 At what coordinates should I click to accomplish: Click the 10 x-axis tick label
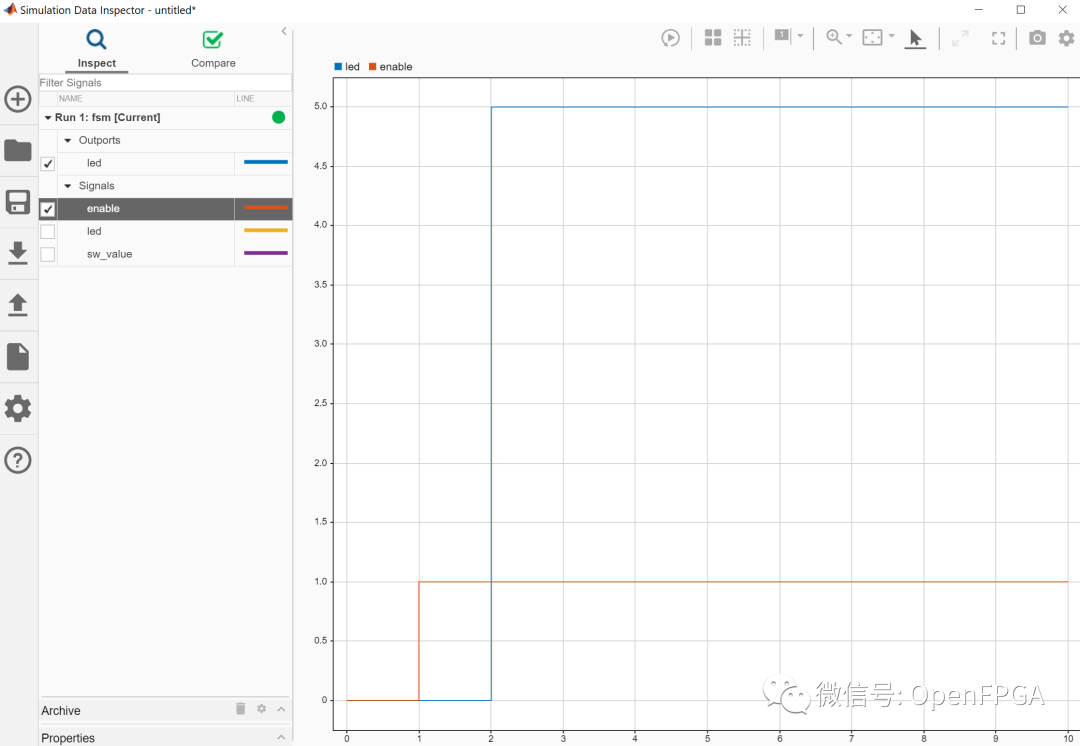[x=1068, y=738]
